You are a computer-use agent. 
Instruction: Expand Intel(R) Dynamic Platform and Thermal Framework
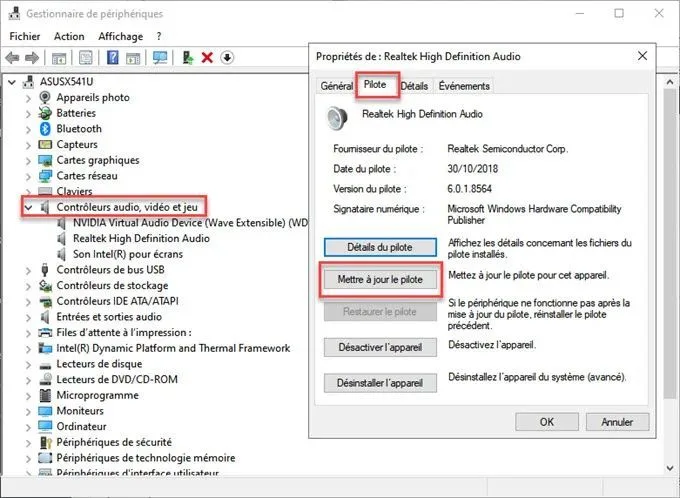tap(28, 348)
